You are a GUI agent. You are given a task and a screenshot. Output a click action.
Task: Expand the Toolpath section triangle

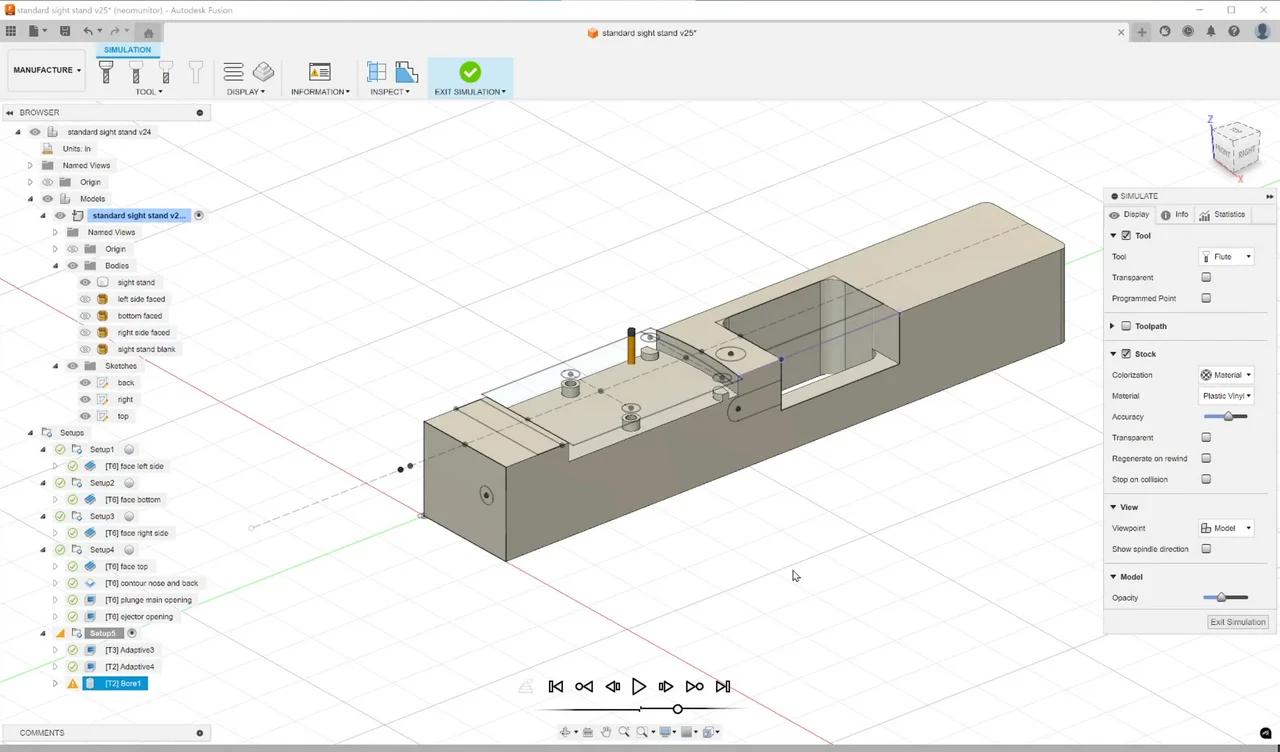(x=1113, y=326)
